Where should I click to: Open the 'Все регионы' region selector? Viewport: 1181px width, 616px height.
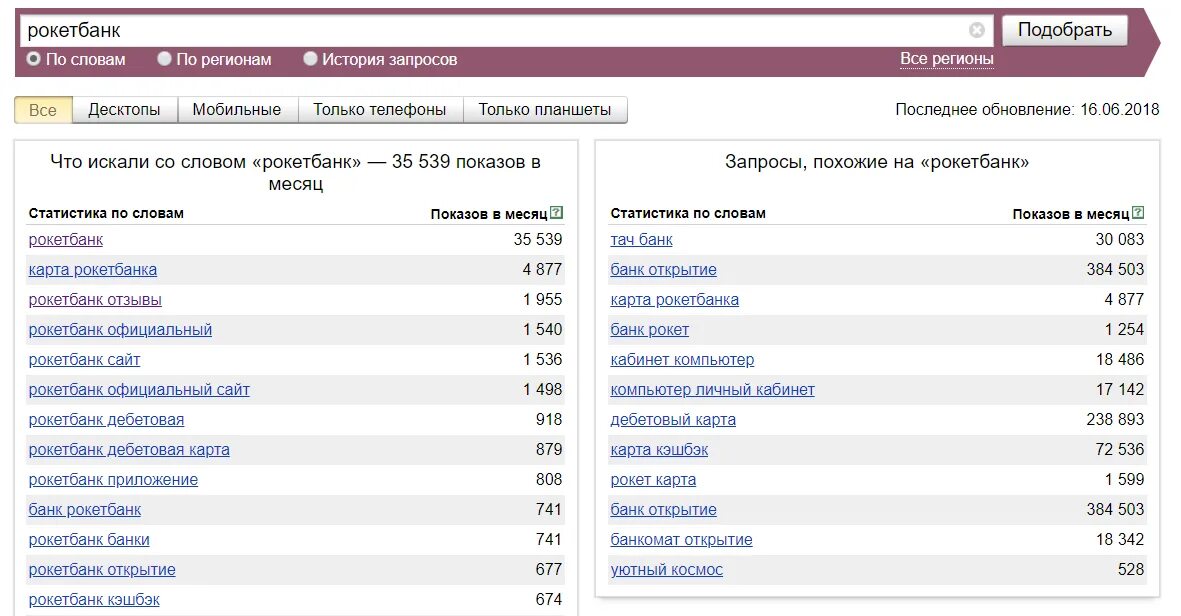point(947,59)
